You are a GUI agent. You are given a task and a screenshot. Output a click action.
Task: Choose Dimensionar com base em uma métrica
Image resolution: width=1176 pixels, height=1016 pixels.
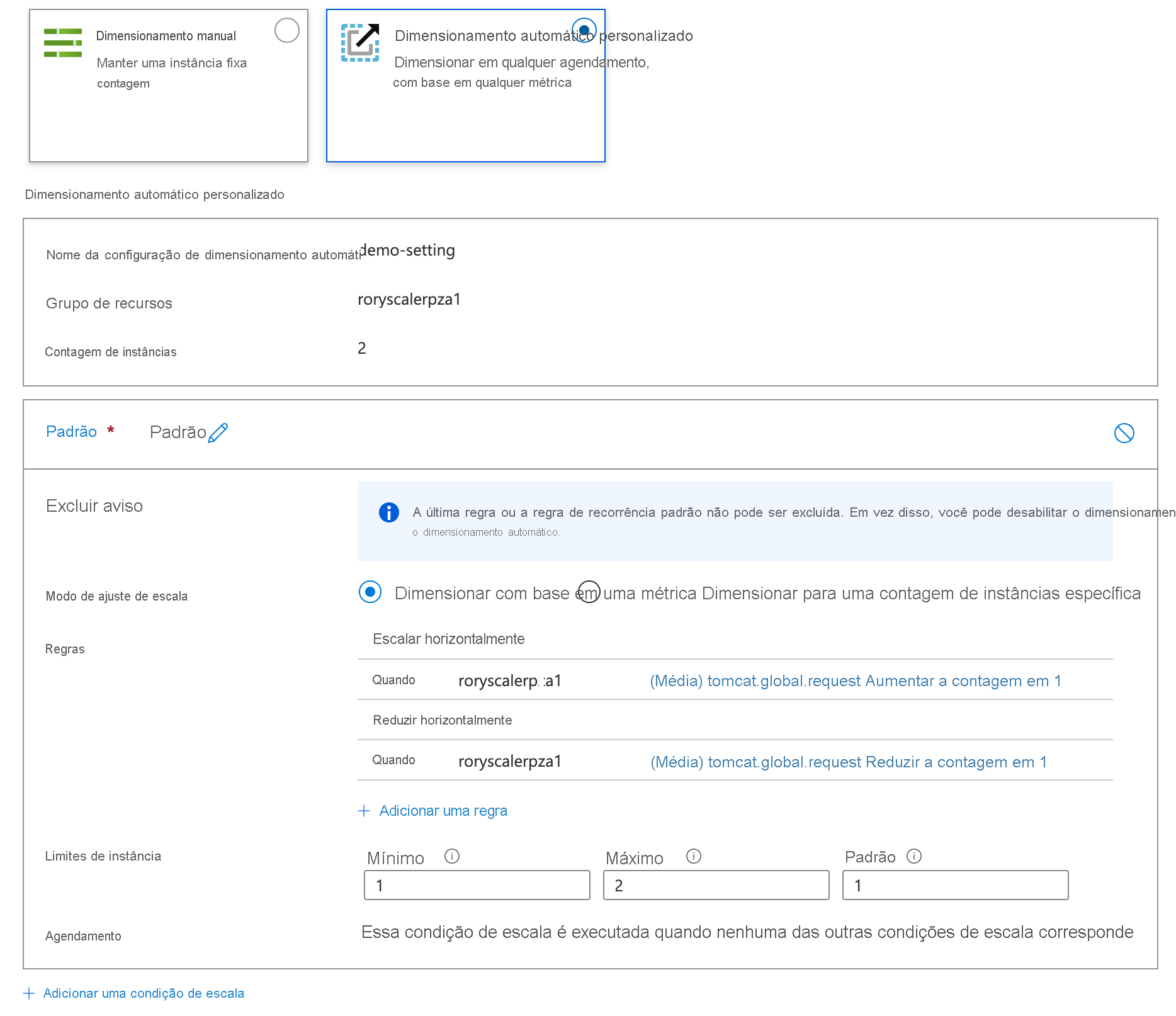370,592
